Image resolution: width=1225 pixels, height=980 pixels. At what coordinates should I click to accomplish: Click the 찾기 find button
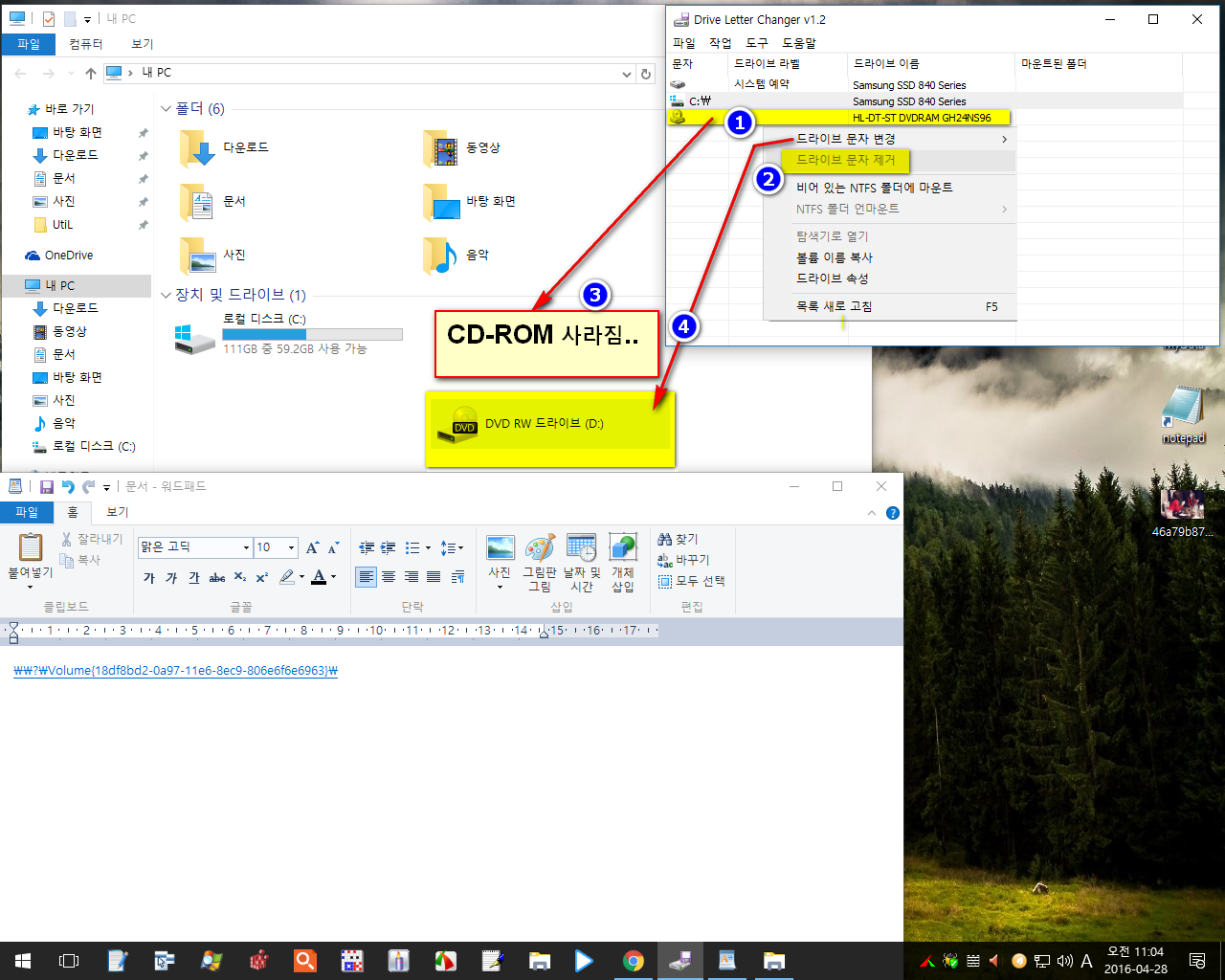(678, 540)
